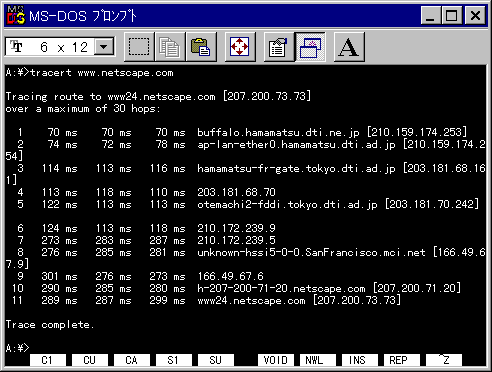Click the ^Z function key label
This screenshot has width=492, height=372.
(x=444, y=360)
